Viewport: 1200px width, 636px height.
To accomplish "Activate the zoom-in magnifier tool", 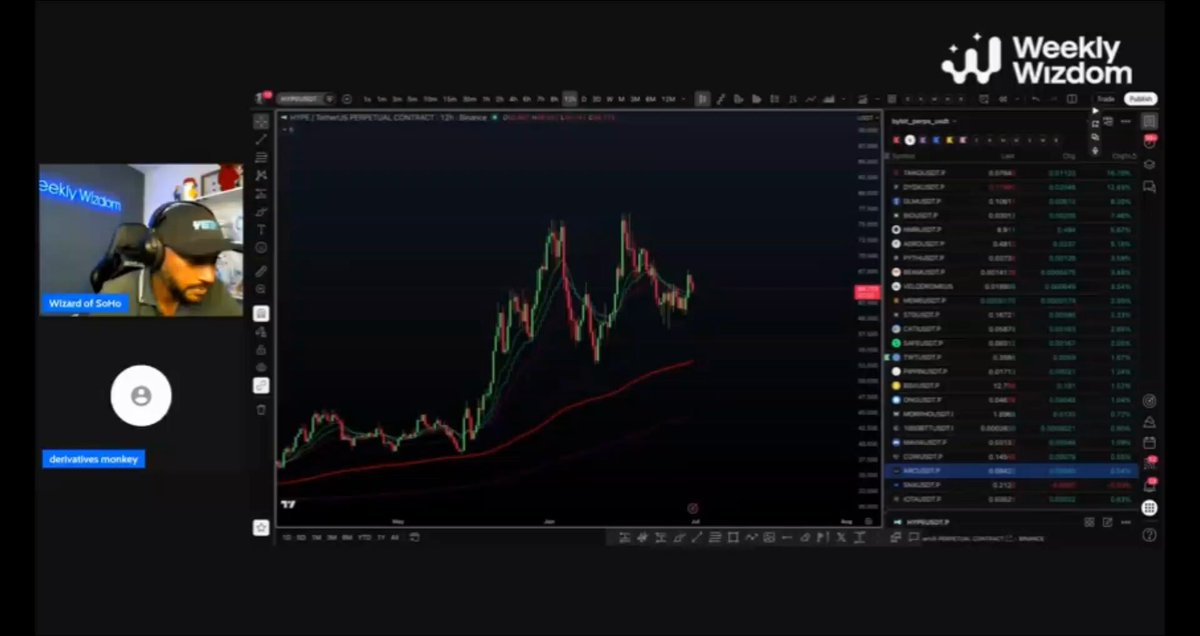I will pos(261,289).
